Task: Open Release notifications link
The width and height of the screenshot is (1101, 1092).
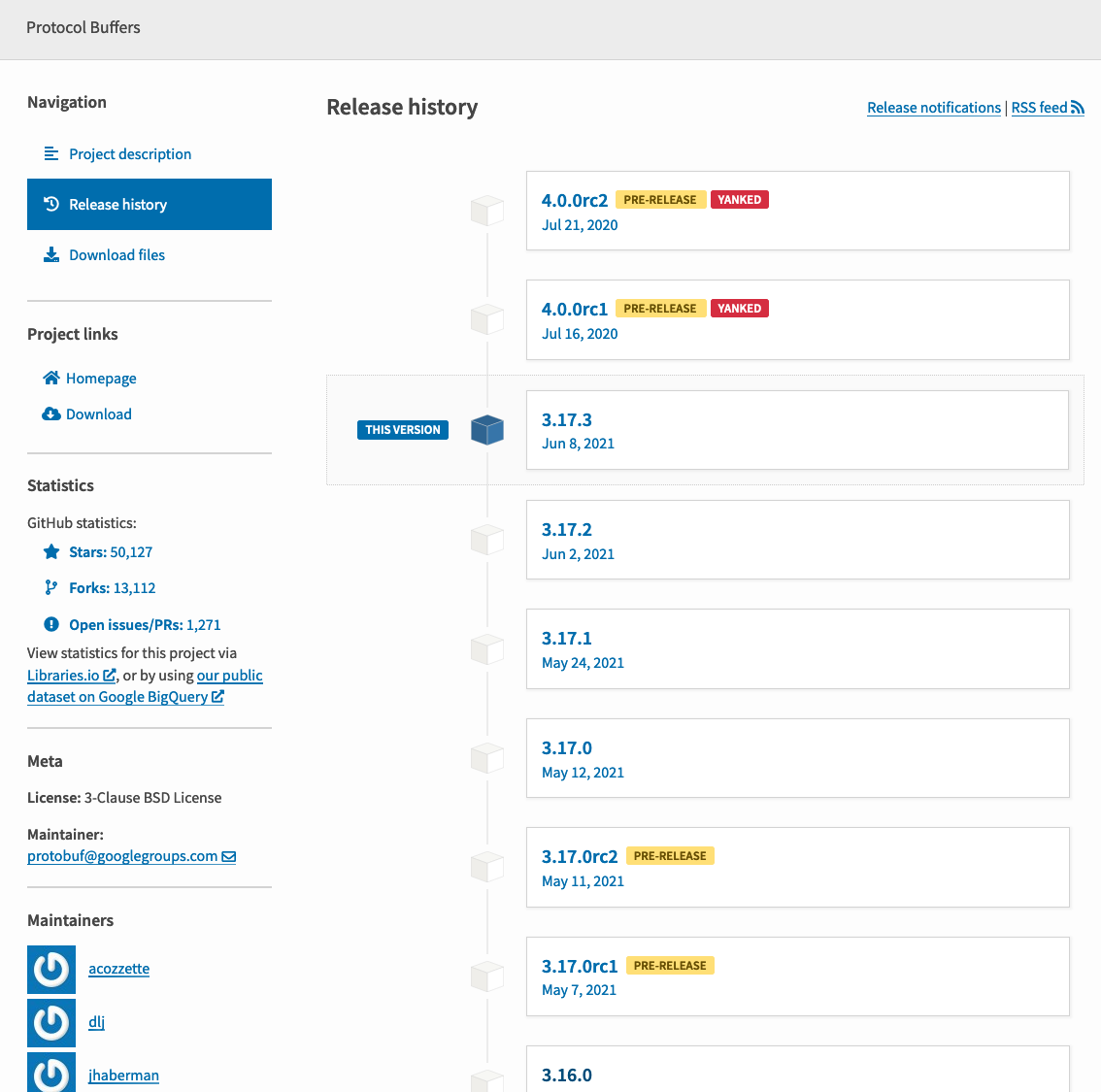Action: pyautogui.click(x=933, y=108)
